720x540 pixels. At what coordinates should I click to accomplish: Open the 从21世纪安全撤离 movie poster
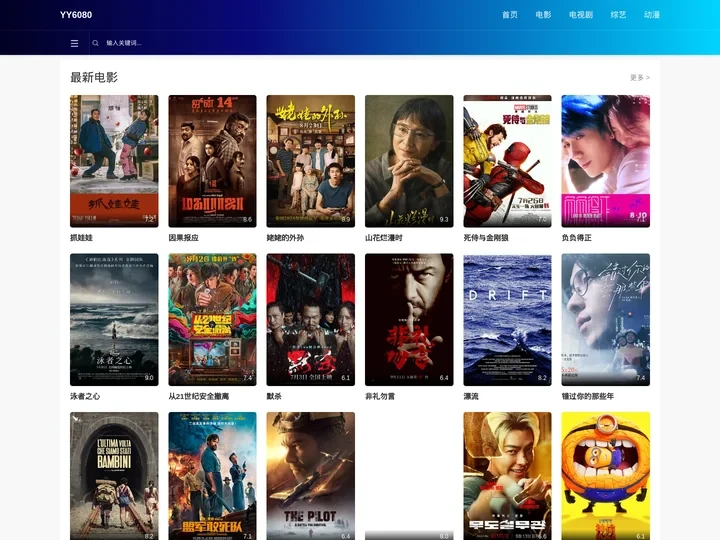coord(212,320)
